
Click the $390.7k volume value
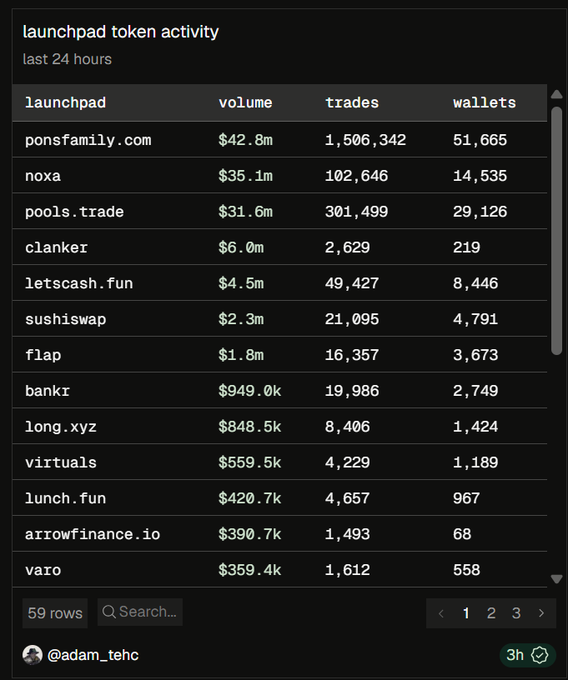click(x=250, y=534)
